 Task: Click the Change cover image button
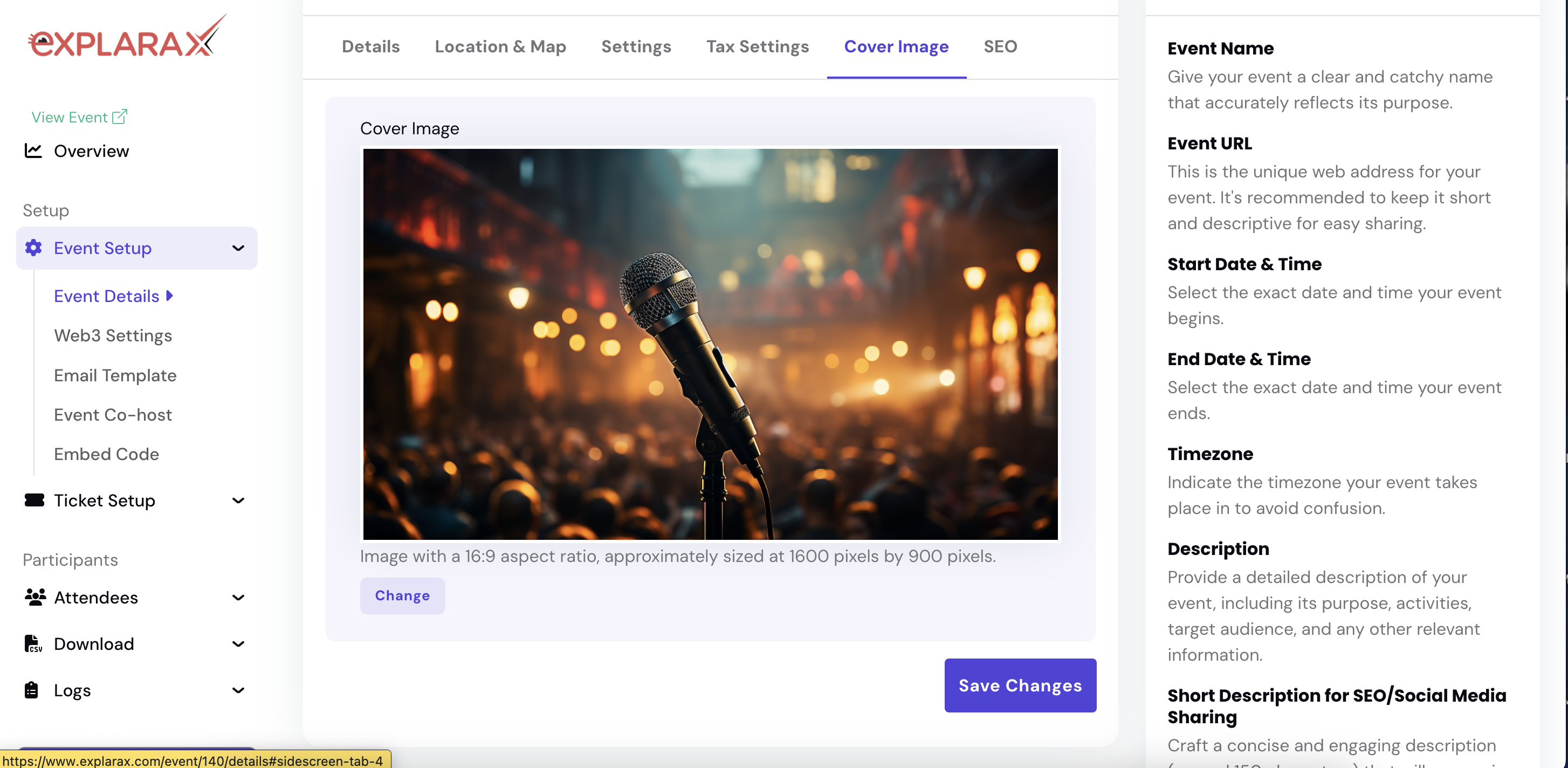(402, 595)
